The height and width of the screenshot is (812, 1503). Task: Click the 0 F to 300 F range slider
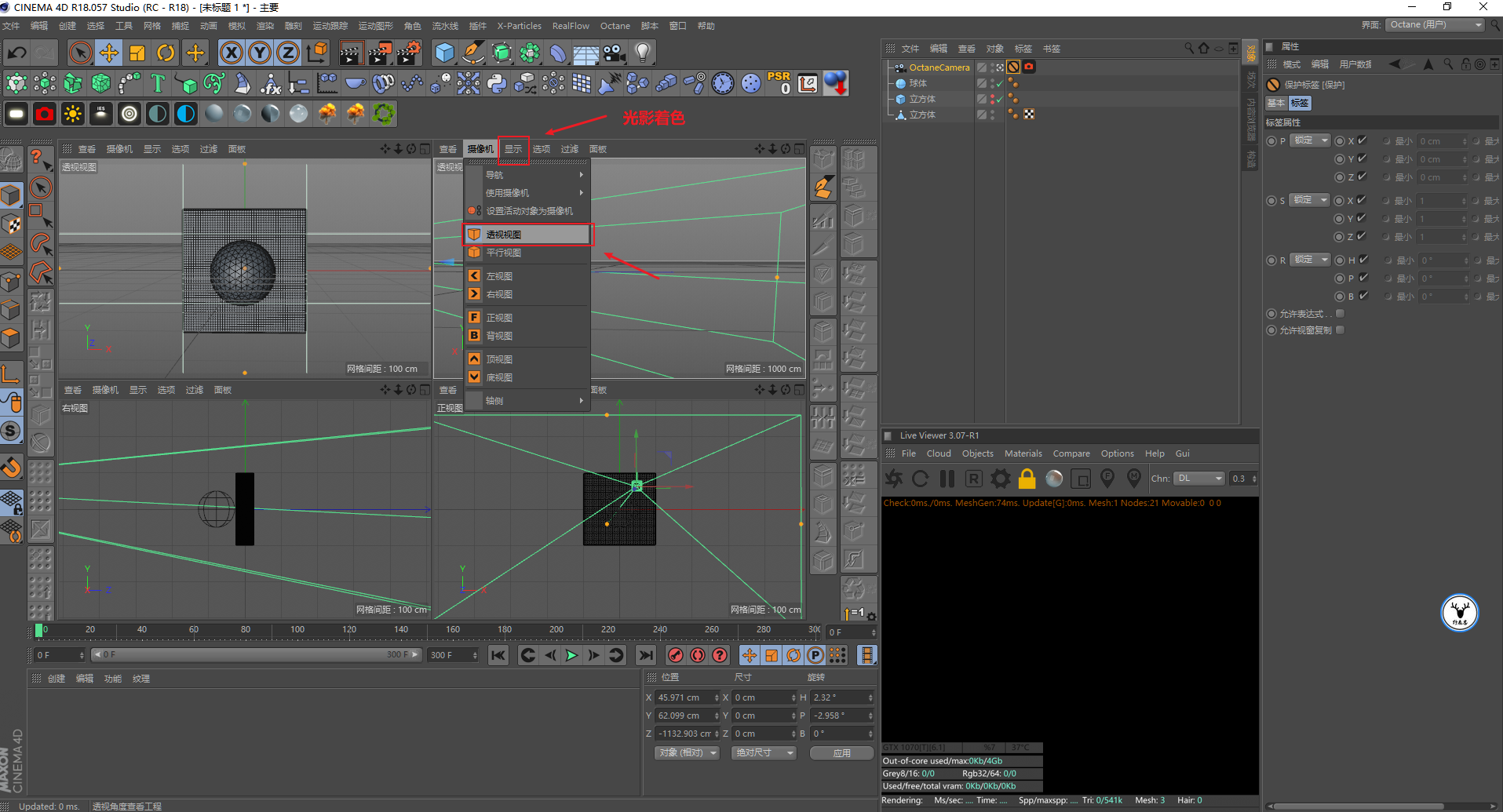[257, 654]
